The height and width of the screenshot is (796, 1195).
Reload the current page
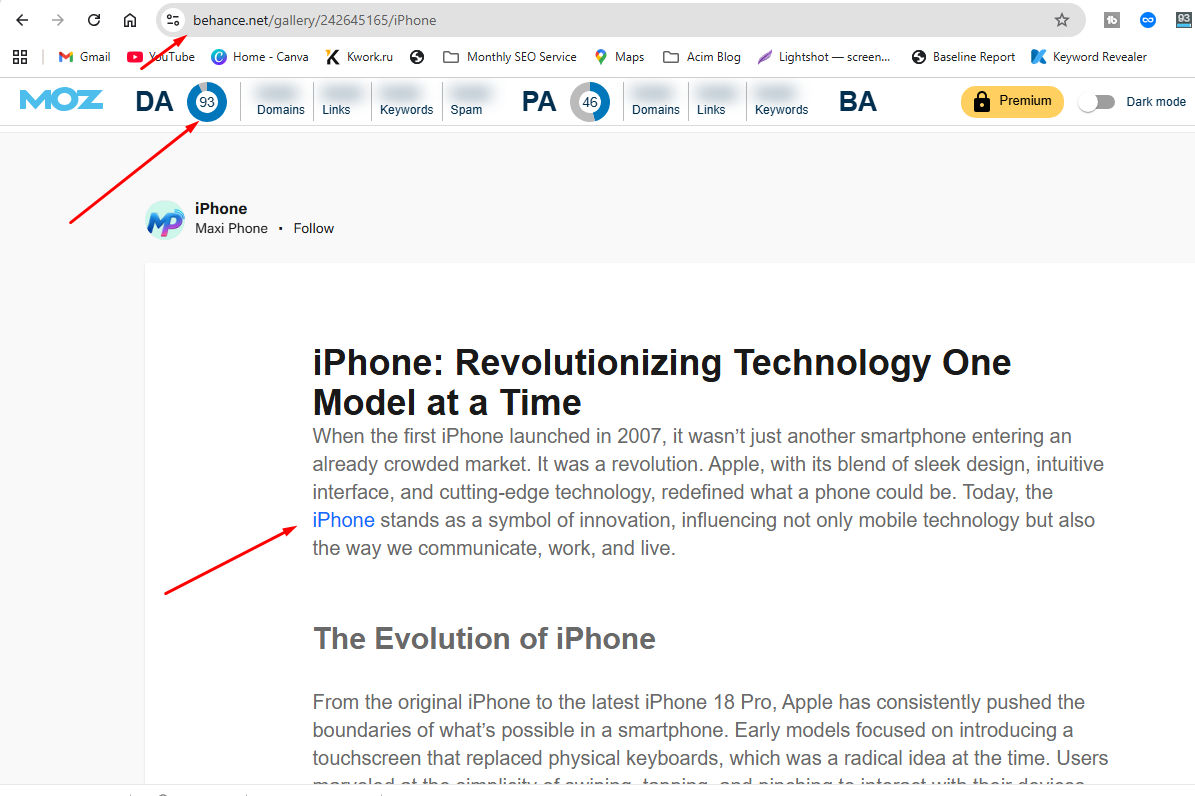pyautogui.click(x=94, y=20)
